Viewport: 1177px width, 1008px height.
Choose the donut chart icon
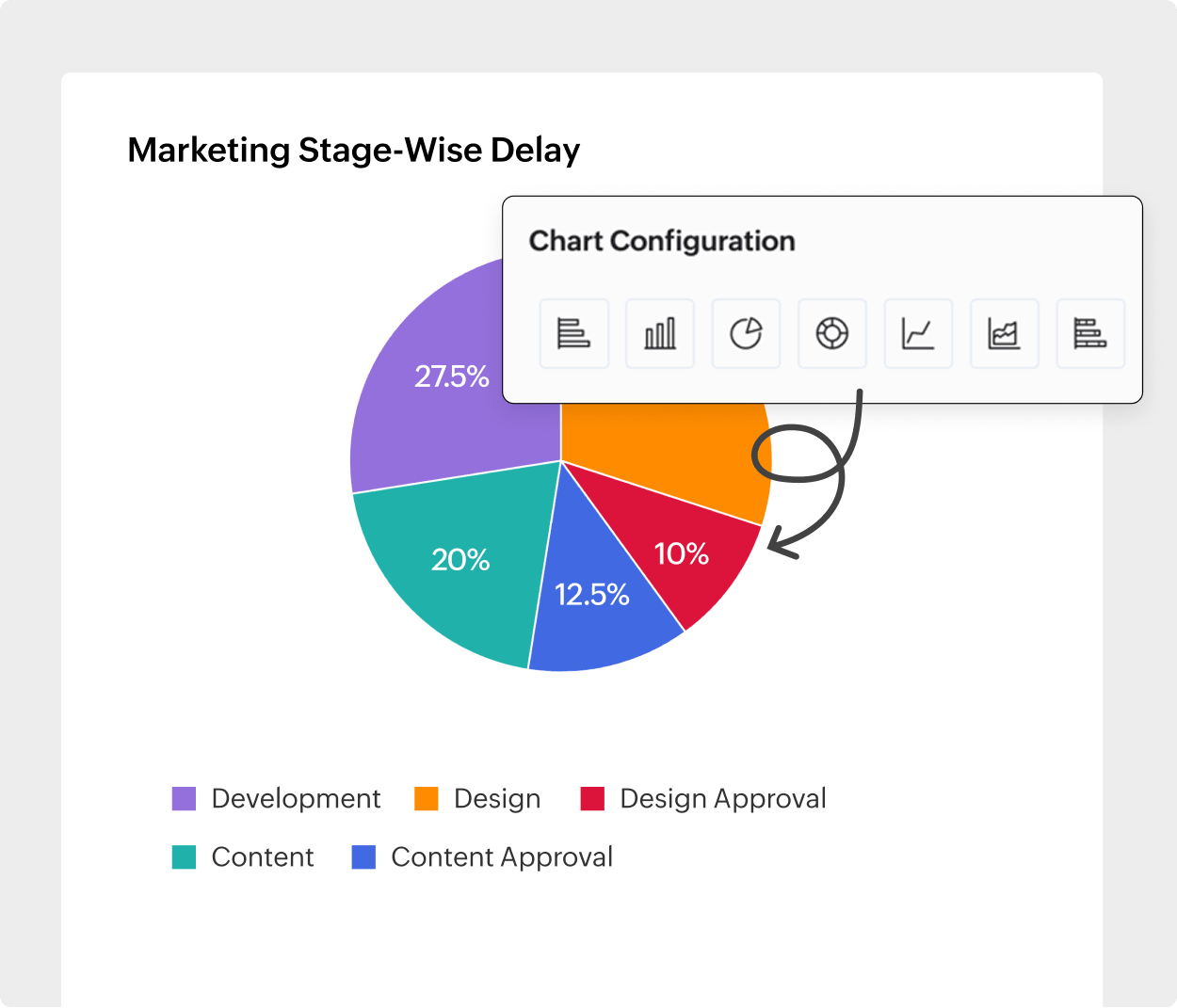click(832, 333)
